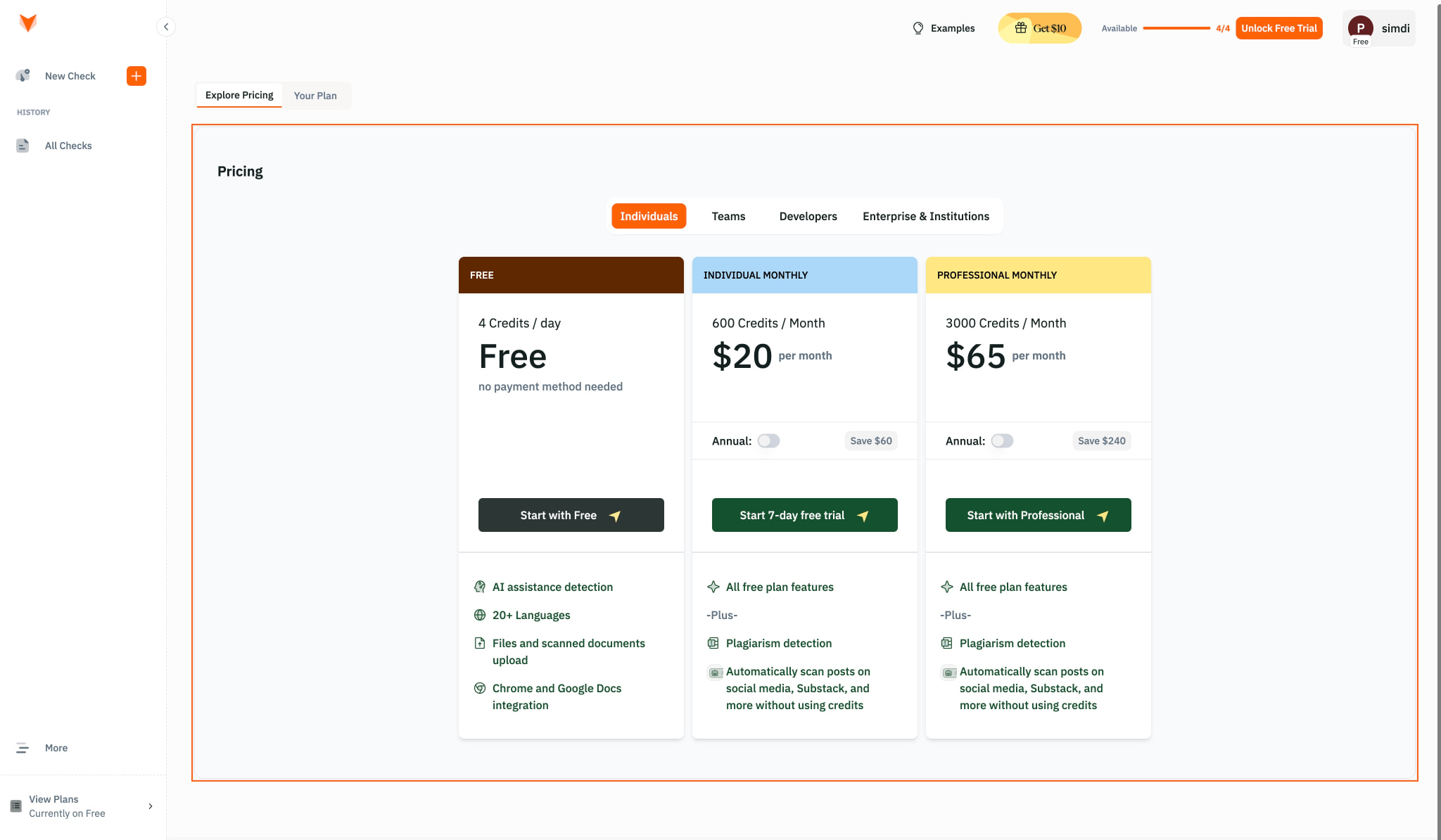The height and width of the screenshot is (840, 1441).
Task: Click sparkle icon in Individual Monthly features
Action: point(713,587)
